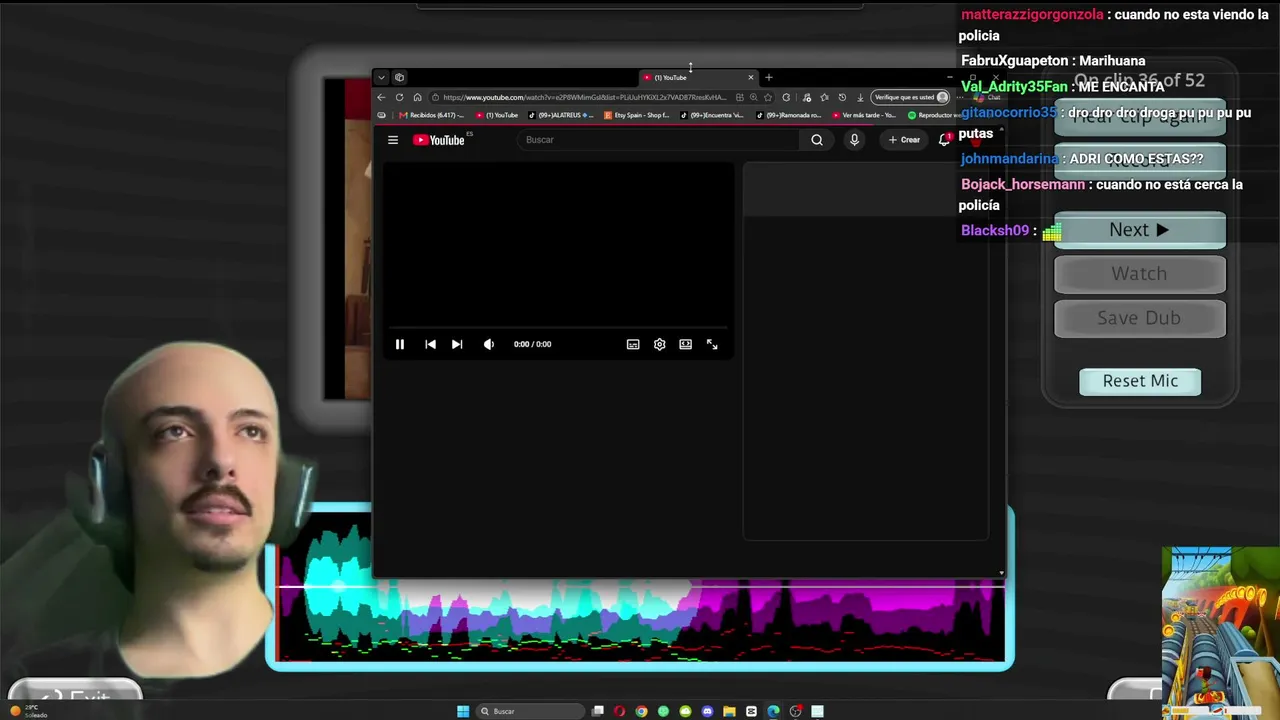Click the Next button in dub panel
The height and width of the screenshot is (720, 1280).
pyautogui.click(x=1139, y=230)
